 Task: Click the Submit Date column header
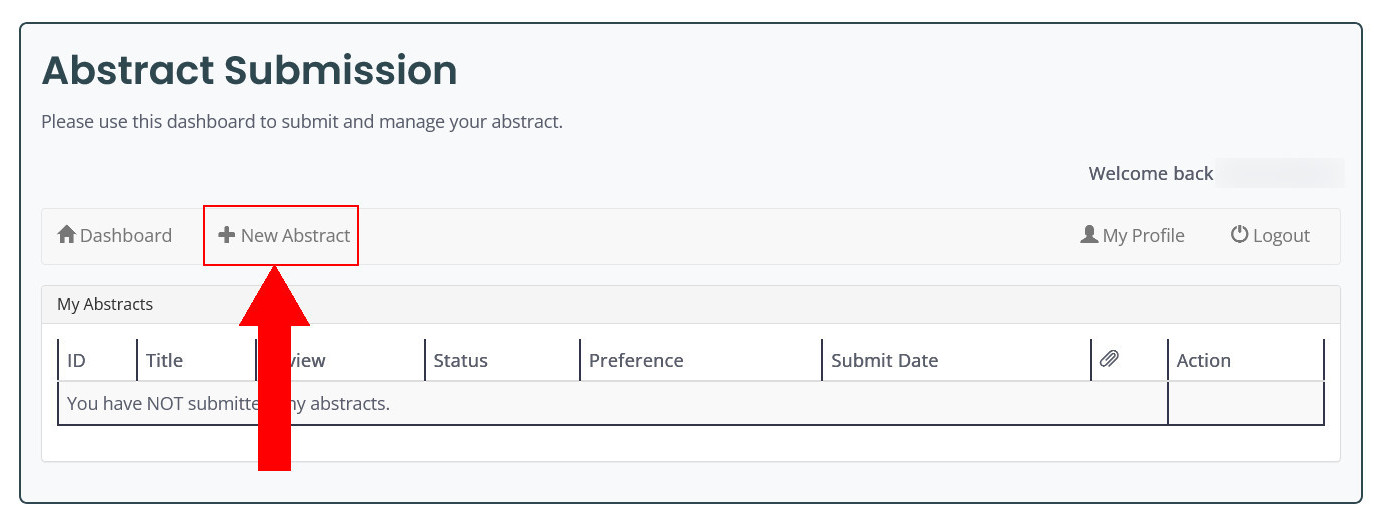pos(884,361)
